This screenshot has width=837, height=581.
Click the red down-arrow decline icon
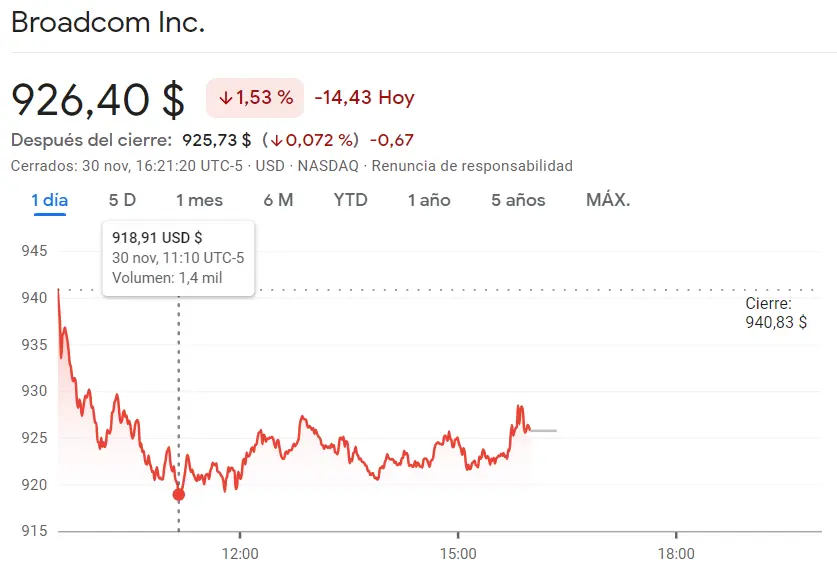pos(227,97)
